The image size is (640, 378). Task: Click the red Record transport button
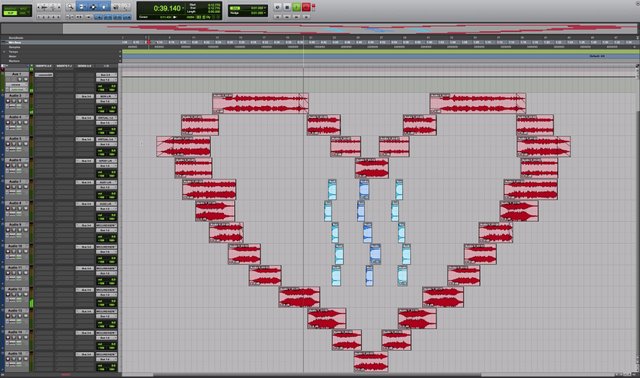coord(306,7)
